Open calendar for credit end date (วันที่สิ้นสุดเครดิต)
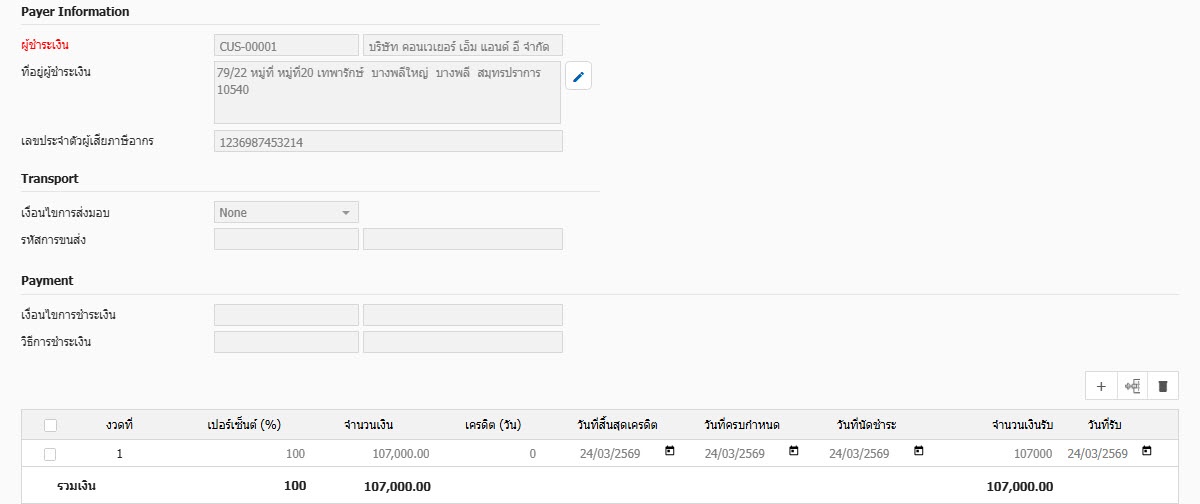1200x504 pixels. click(x=670, y=452)
